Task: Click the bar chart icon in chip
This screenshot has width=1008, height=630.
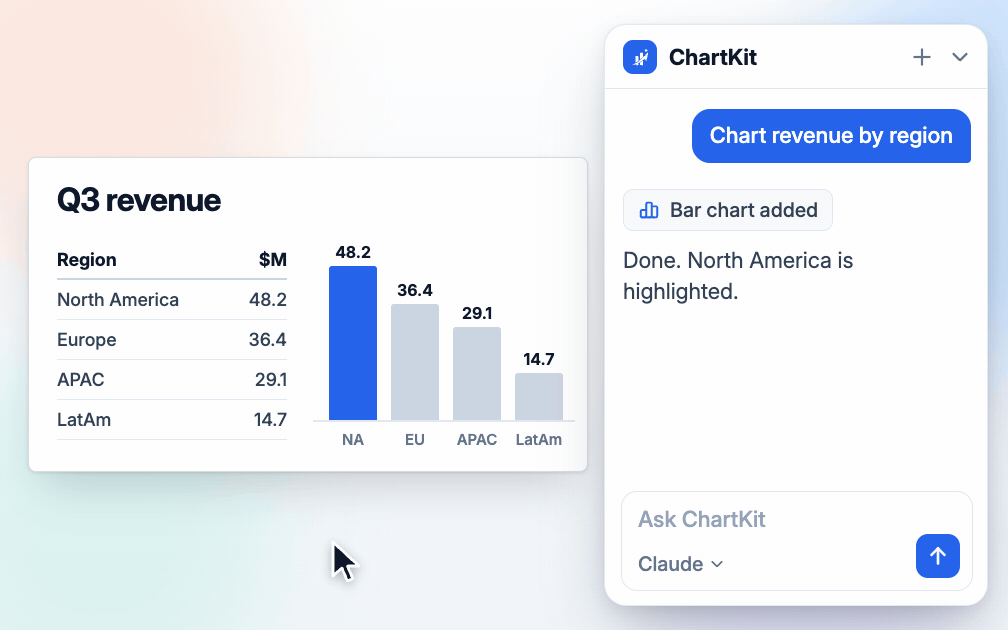Action: point(649,210)
